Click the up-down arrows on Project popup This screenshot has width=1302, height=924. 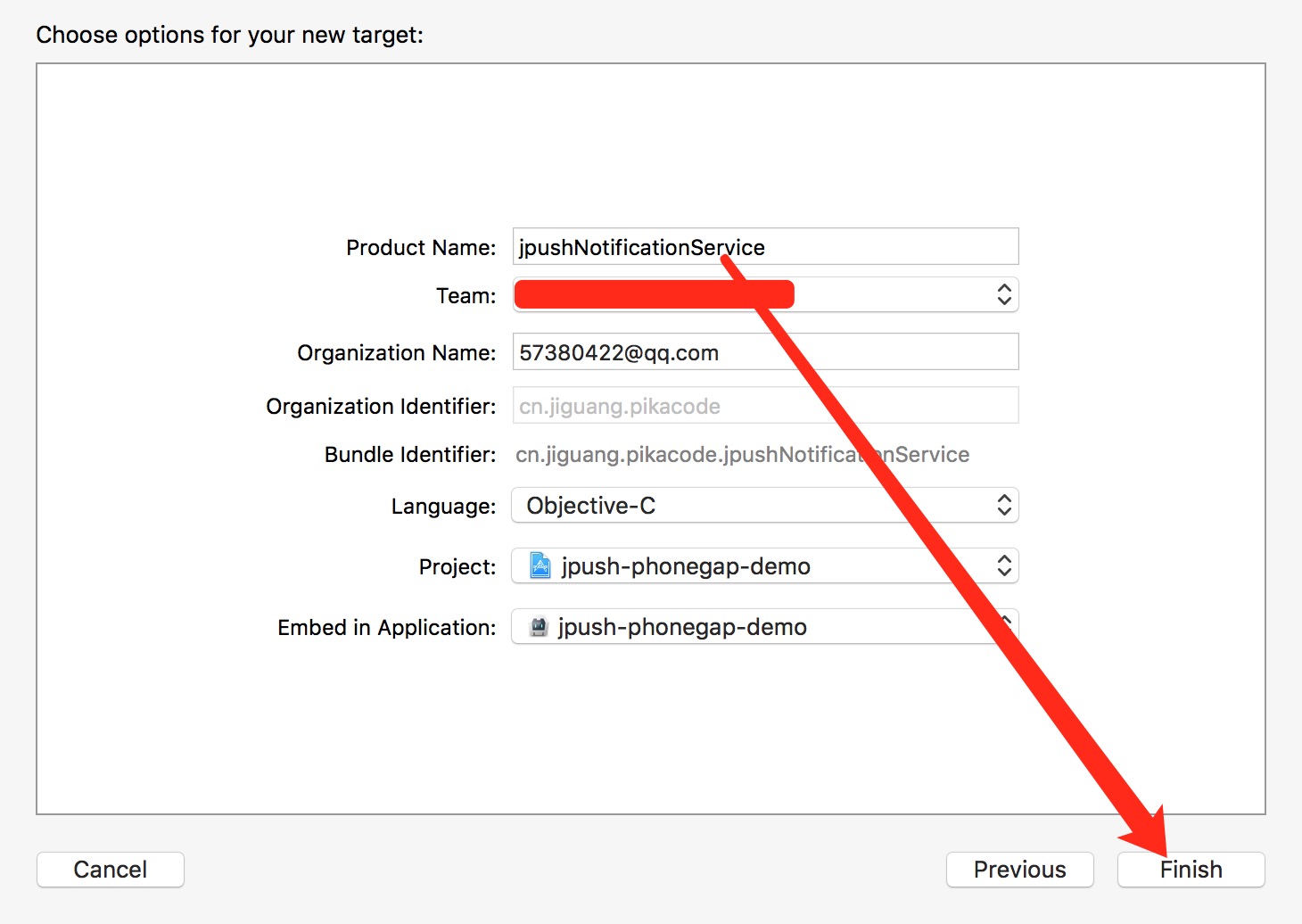tap(1003, 565)
